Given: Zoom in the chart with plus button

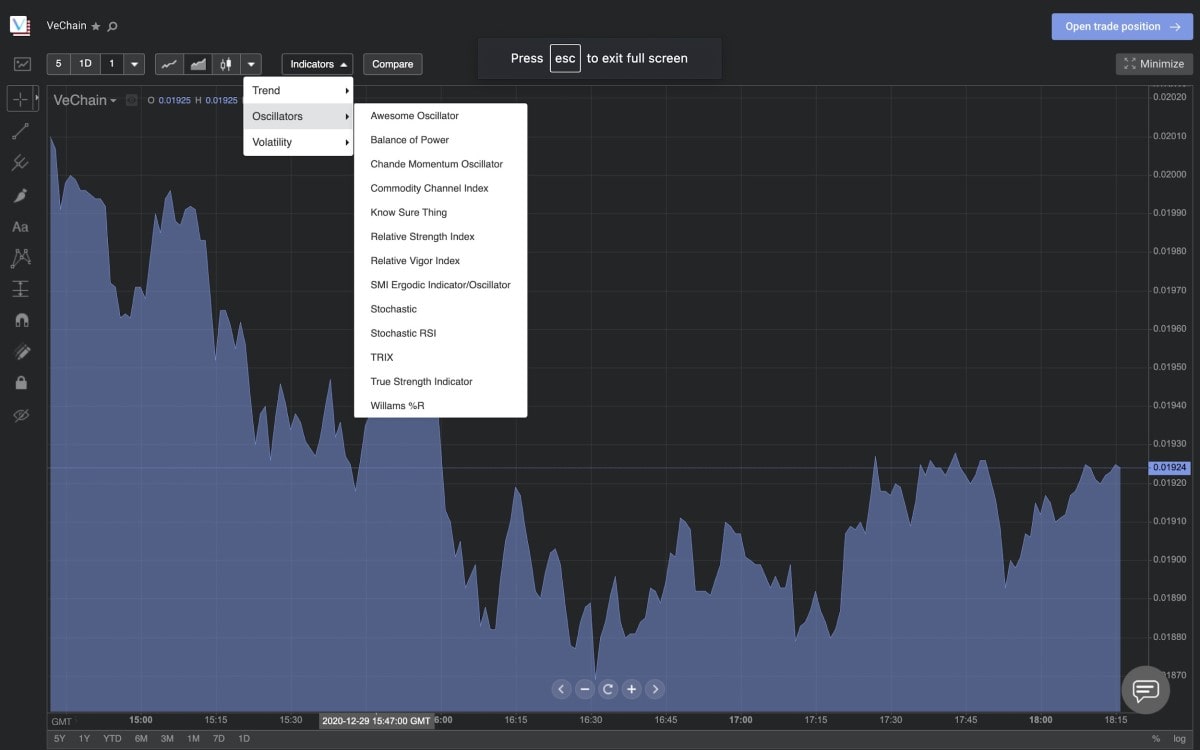Looking at the screenshot, I should (631, 689).
